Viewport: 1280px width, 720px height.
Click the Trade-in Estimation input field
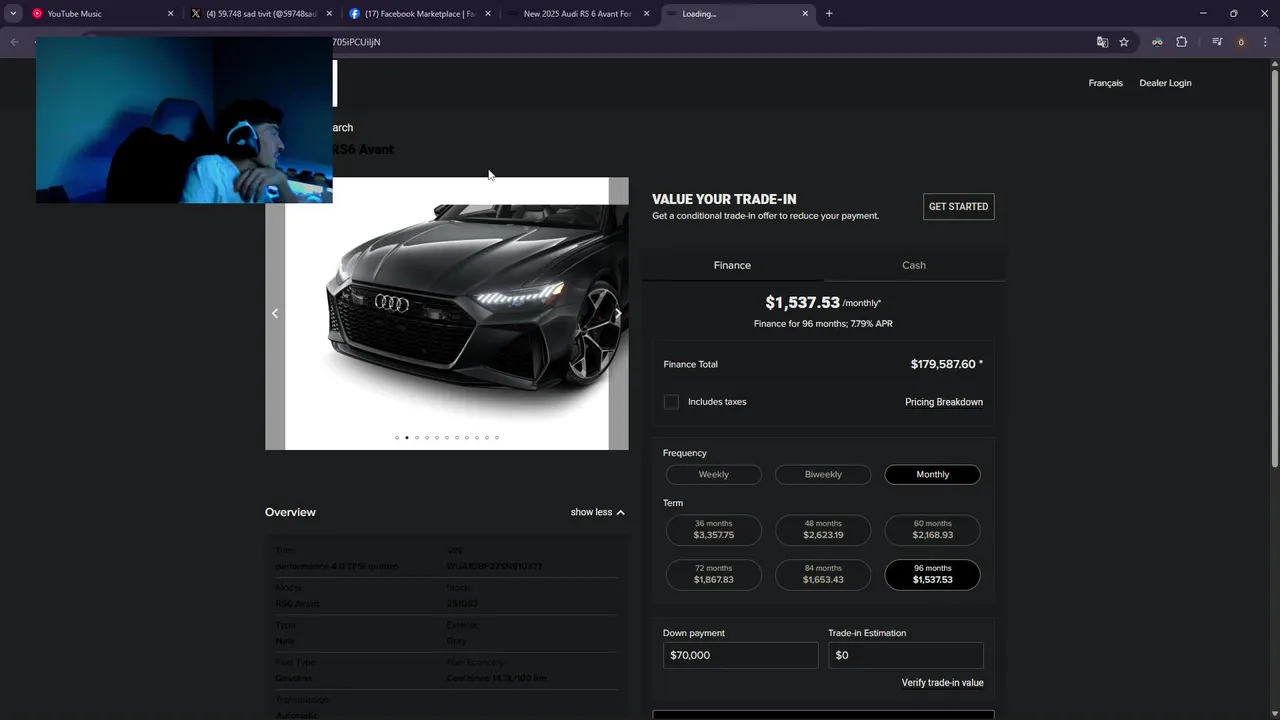906,655
